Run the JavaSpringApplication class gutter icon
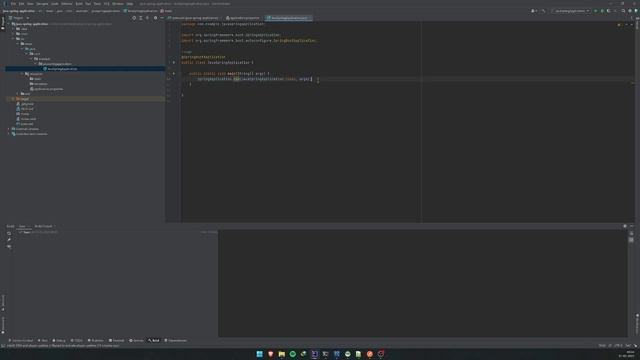 (173, 62)
